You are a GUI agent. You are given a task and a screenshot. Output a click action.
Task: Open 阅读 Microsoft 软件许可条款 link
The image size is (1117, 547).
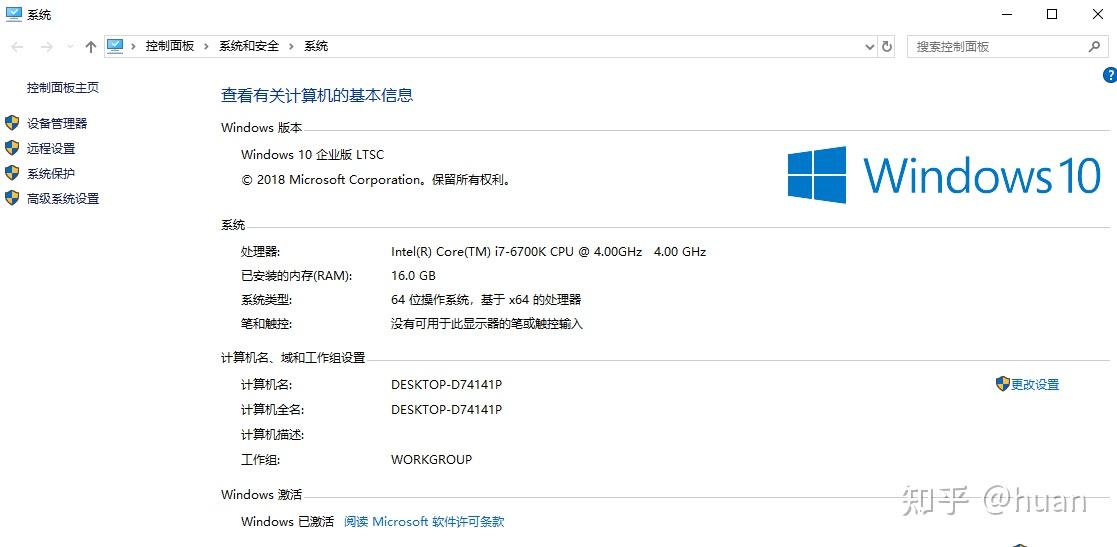coord(424,521)
